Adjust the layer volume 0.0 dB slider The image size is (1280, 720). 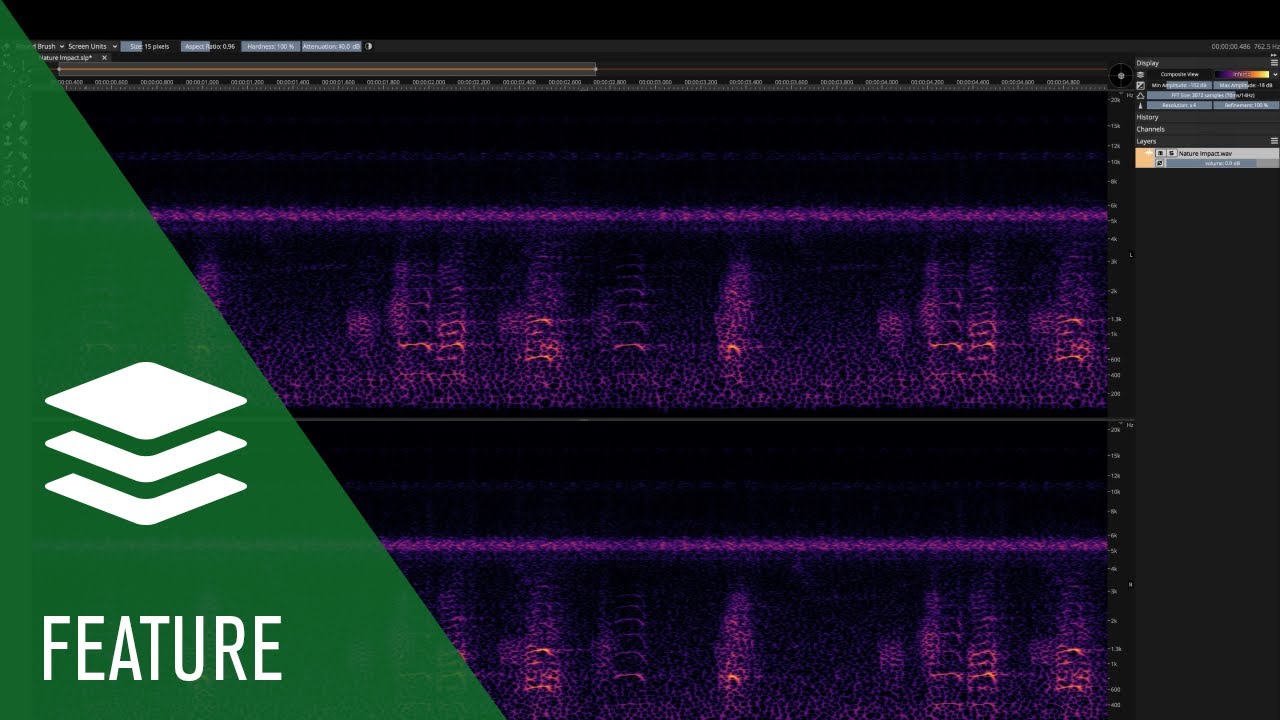(x=1222, y=163)
